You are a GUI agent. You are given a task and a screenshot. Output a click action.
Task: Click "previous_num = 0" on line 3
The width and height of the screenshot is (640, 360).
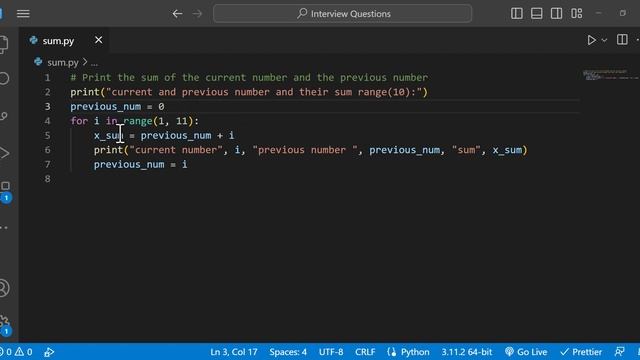[117, 107]
